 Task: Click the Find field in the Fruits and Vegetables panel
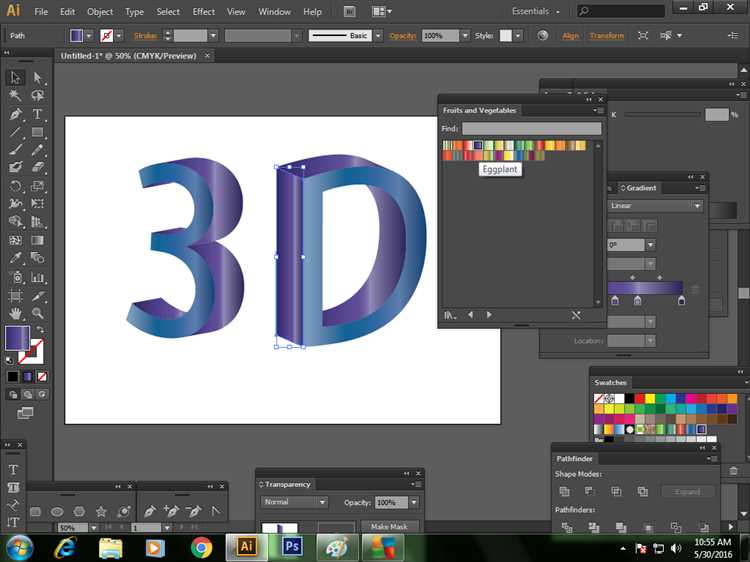pos(531,128)
